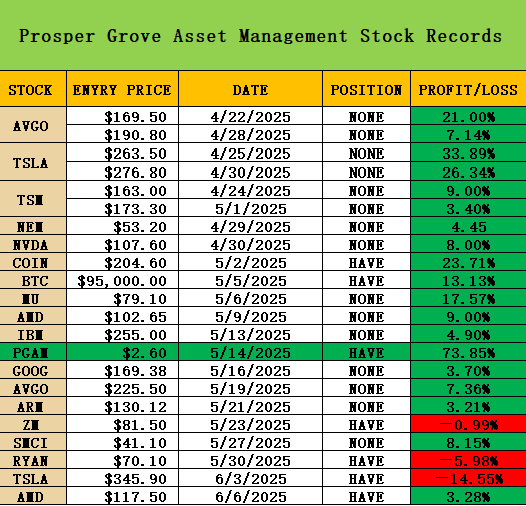
Task: Select the ENYRY PRICE header cell
Action: [122, 89]
